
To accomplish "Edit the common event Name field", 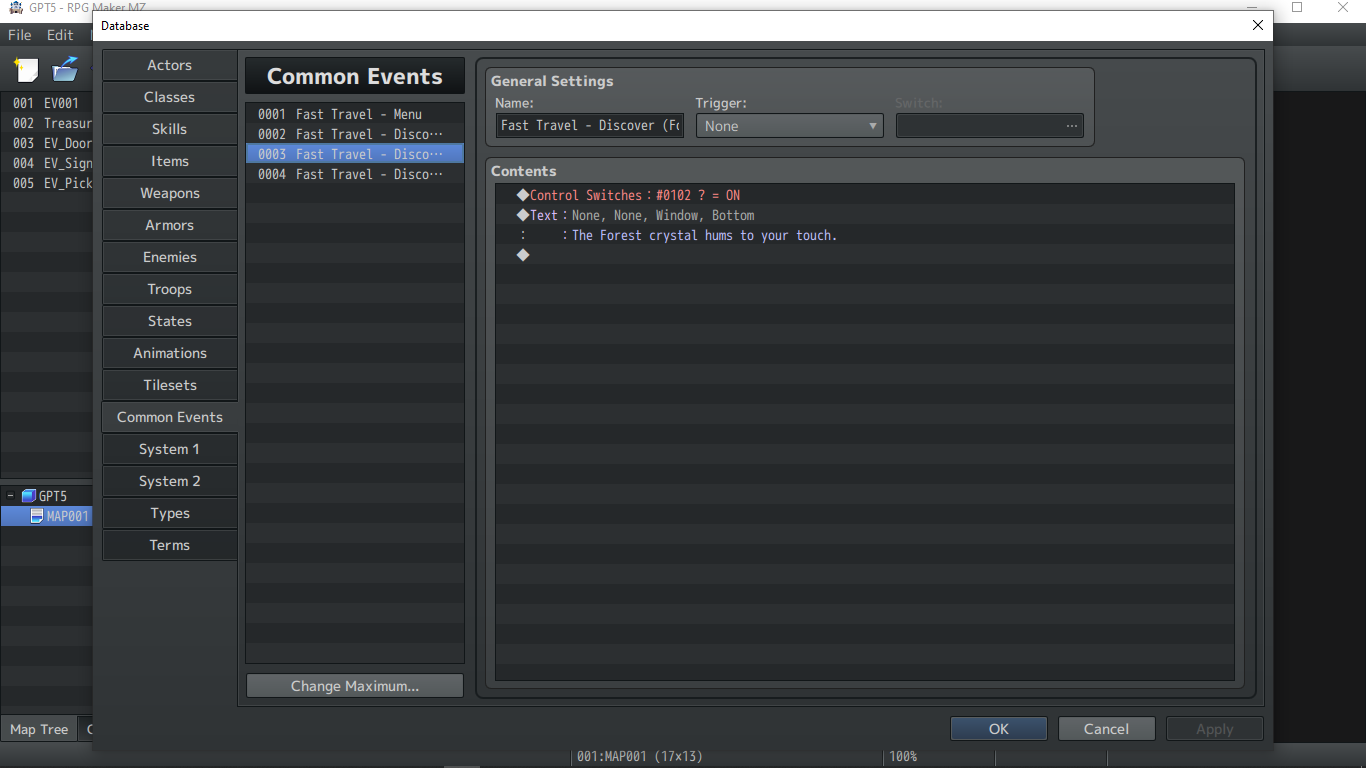I will click(x=590, y=126).
